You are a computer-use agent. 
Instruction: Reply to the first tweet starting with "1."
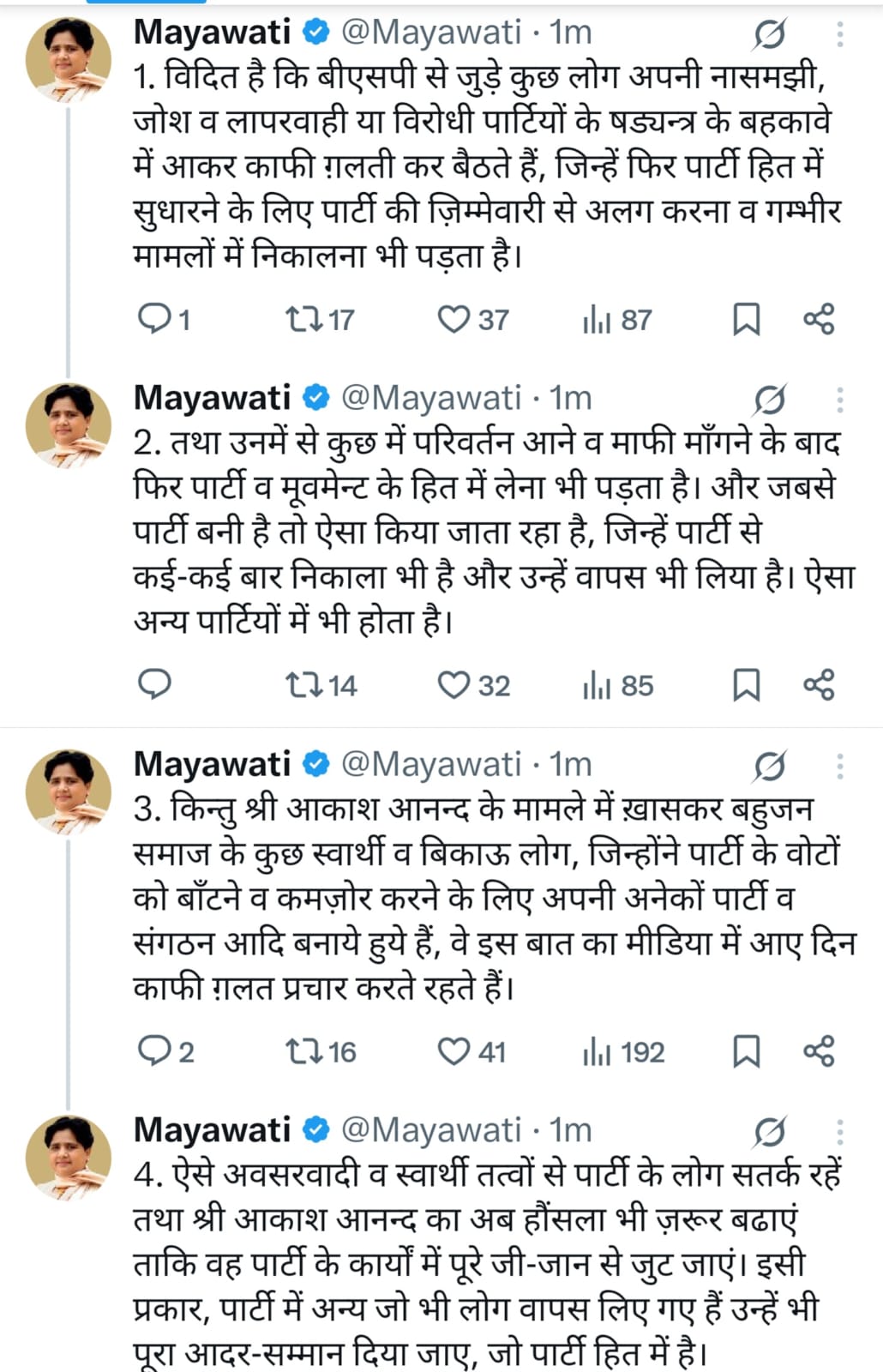(x=155, y=320)
